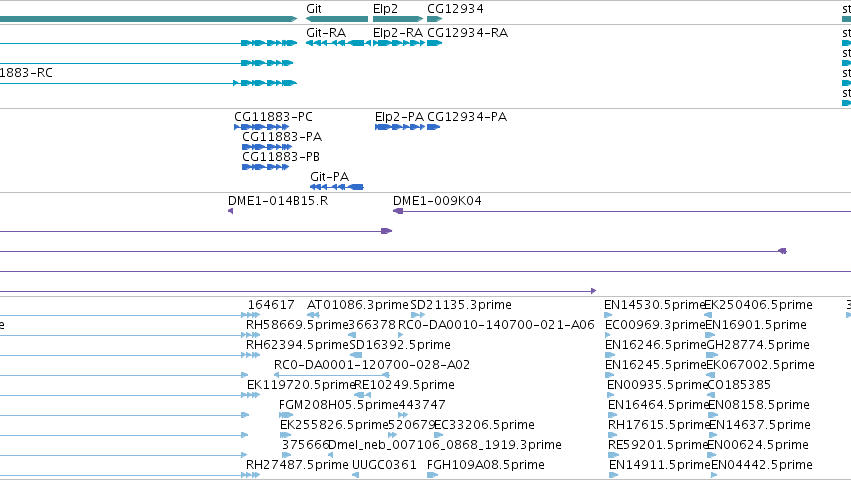Click the EN14637.5prime EST label
This screenshot has width=851, height=480.
[760, 425]
